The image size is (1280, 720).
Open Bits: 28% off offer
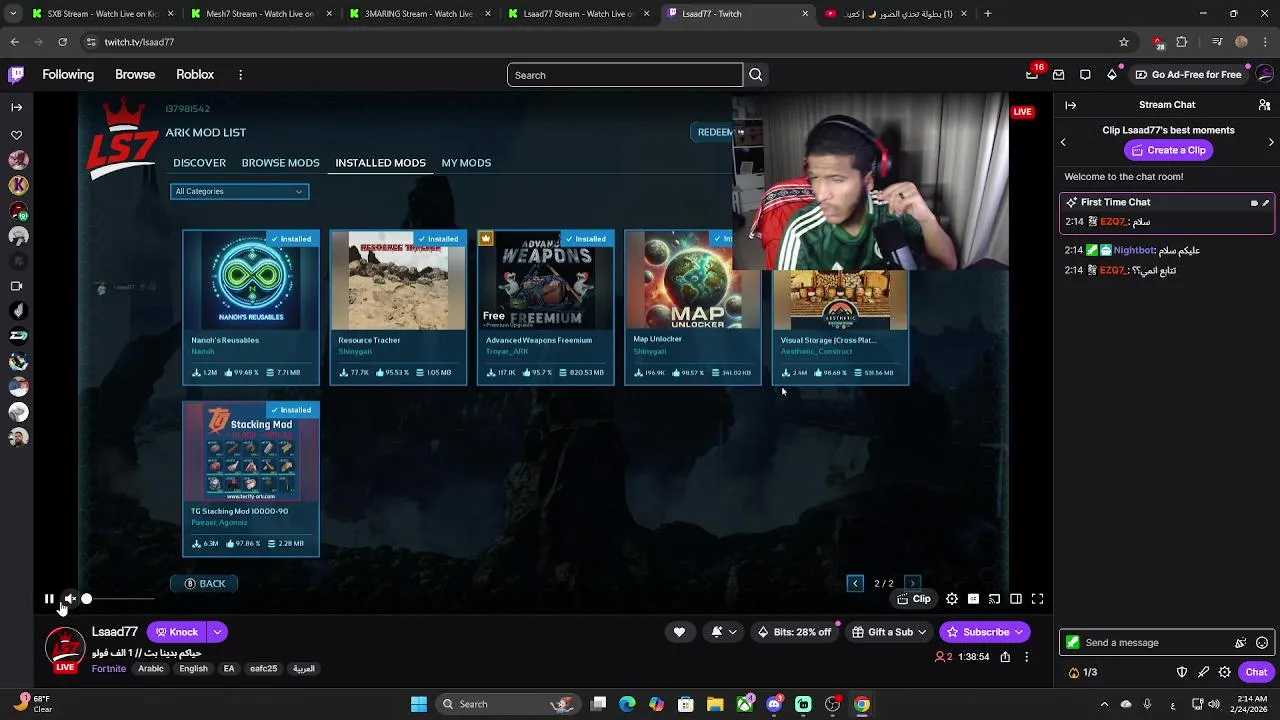(794, 632)
